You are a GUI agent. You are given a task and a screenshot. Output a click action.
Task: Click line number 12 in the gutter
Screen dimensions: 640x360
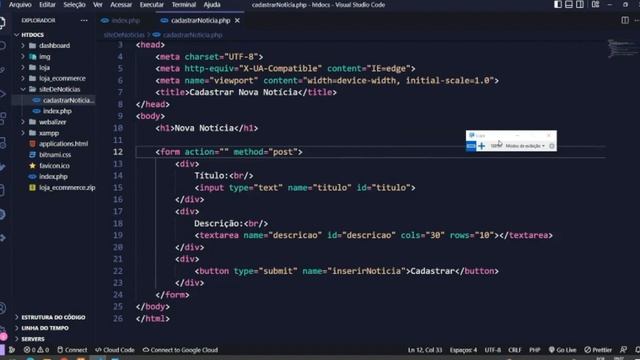click(x=118, y=152)
